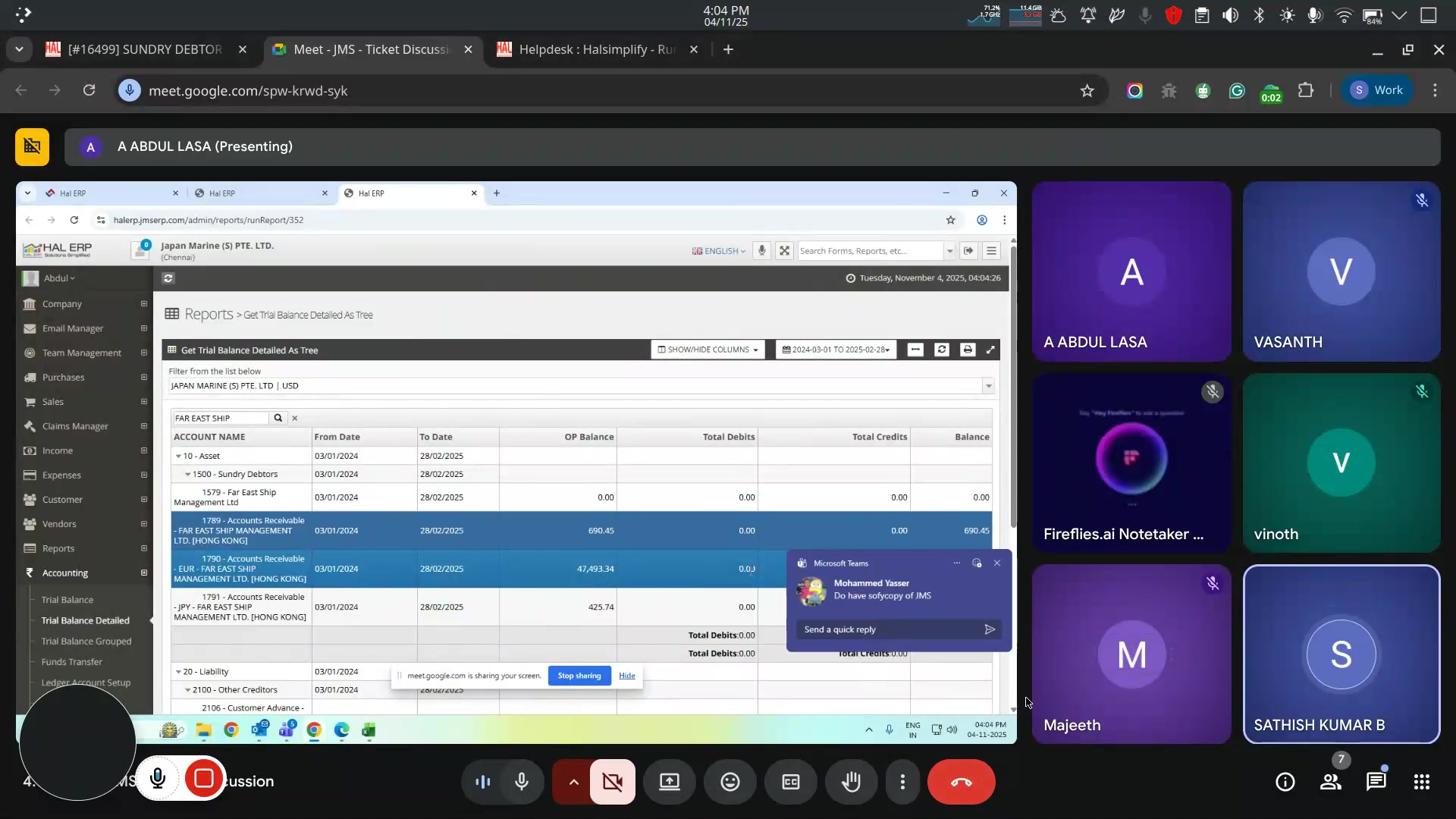The height and width of the screenshot is (819, 1456).
Task: Close the Microsoft Teams notification popup
Action: [997, 563]
